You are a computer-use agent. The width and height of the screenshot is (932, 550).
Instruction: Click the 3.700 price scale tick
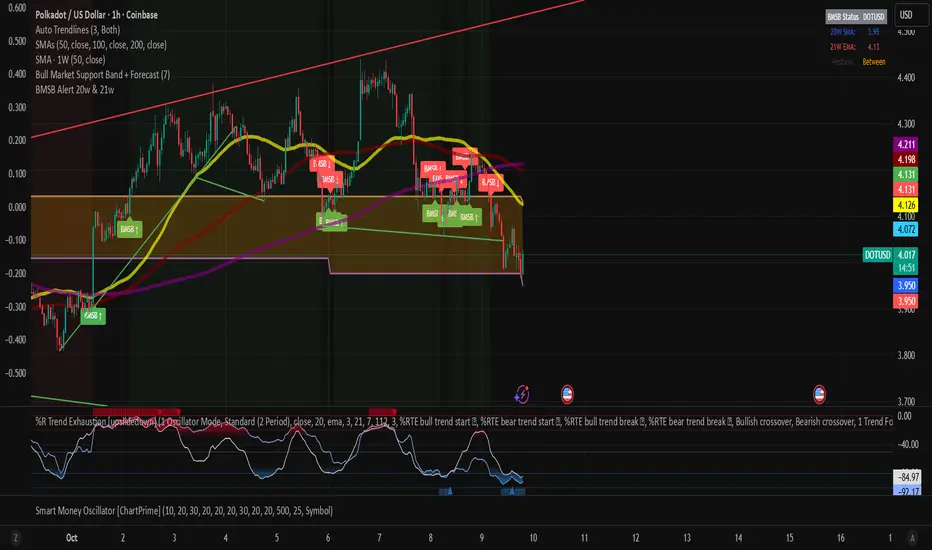(x=906, y=401)
